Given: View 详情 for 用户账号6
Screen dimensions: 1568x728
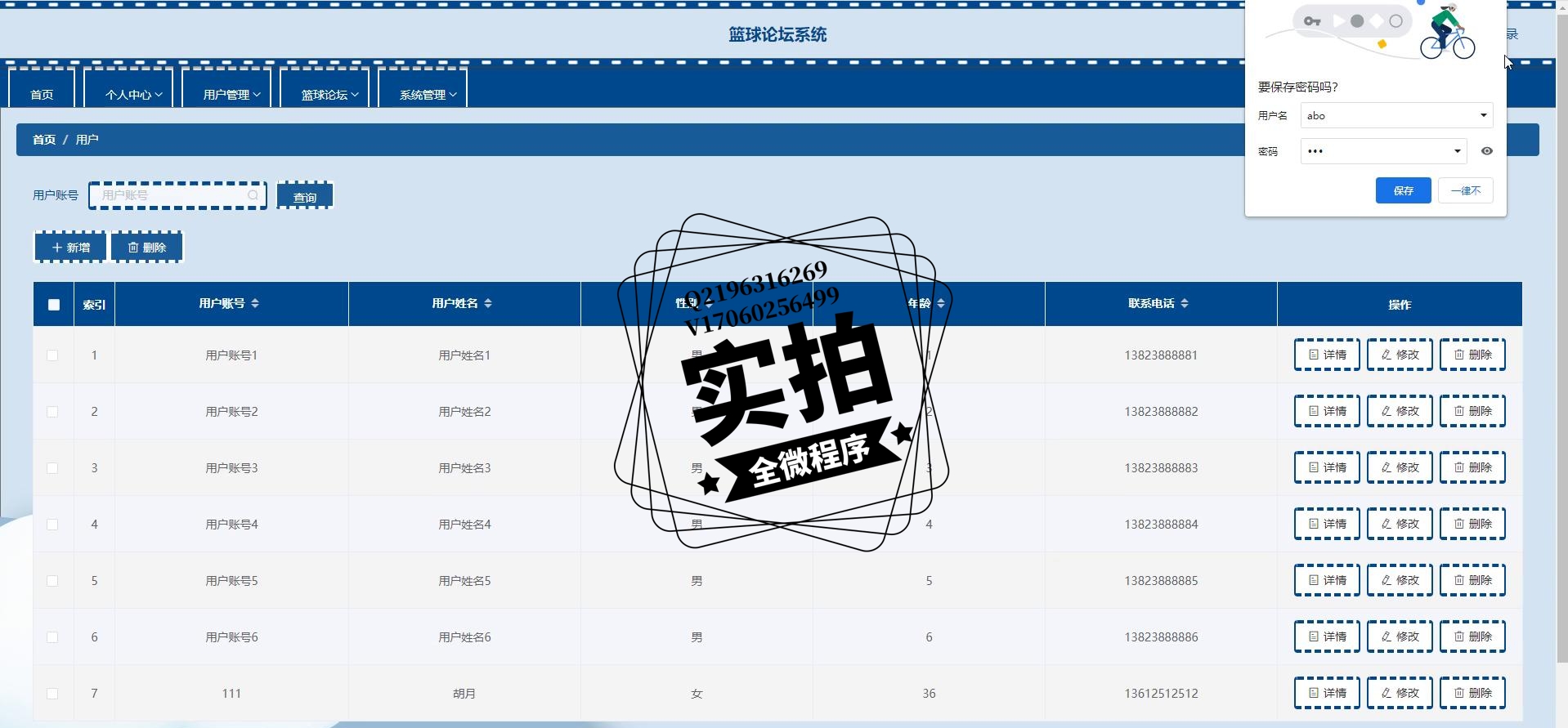Looking at the screenshot, I should coord(1327,636).
